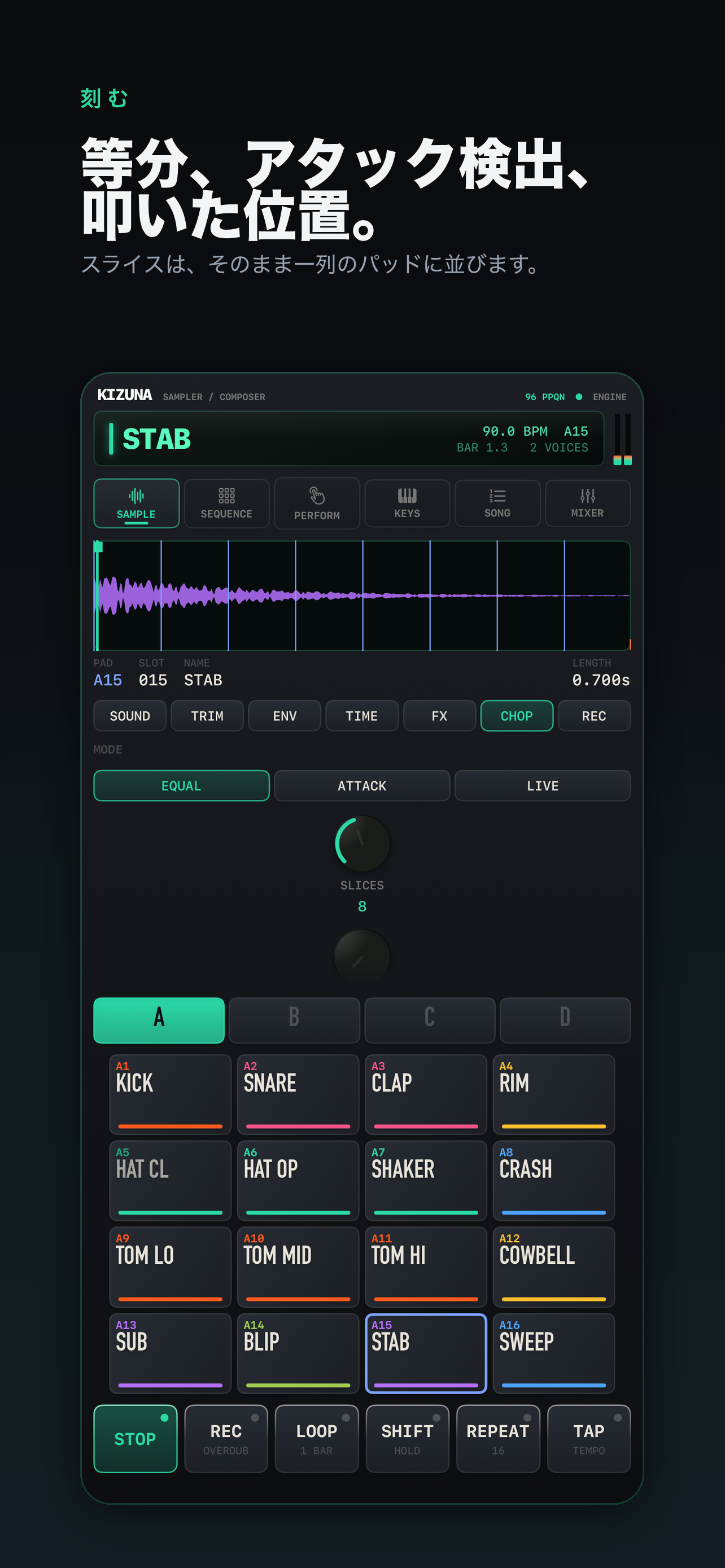Open the TIME sub-tab
The height and width of the screenshot is (1568, 725).
tap(361, 716)
